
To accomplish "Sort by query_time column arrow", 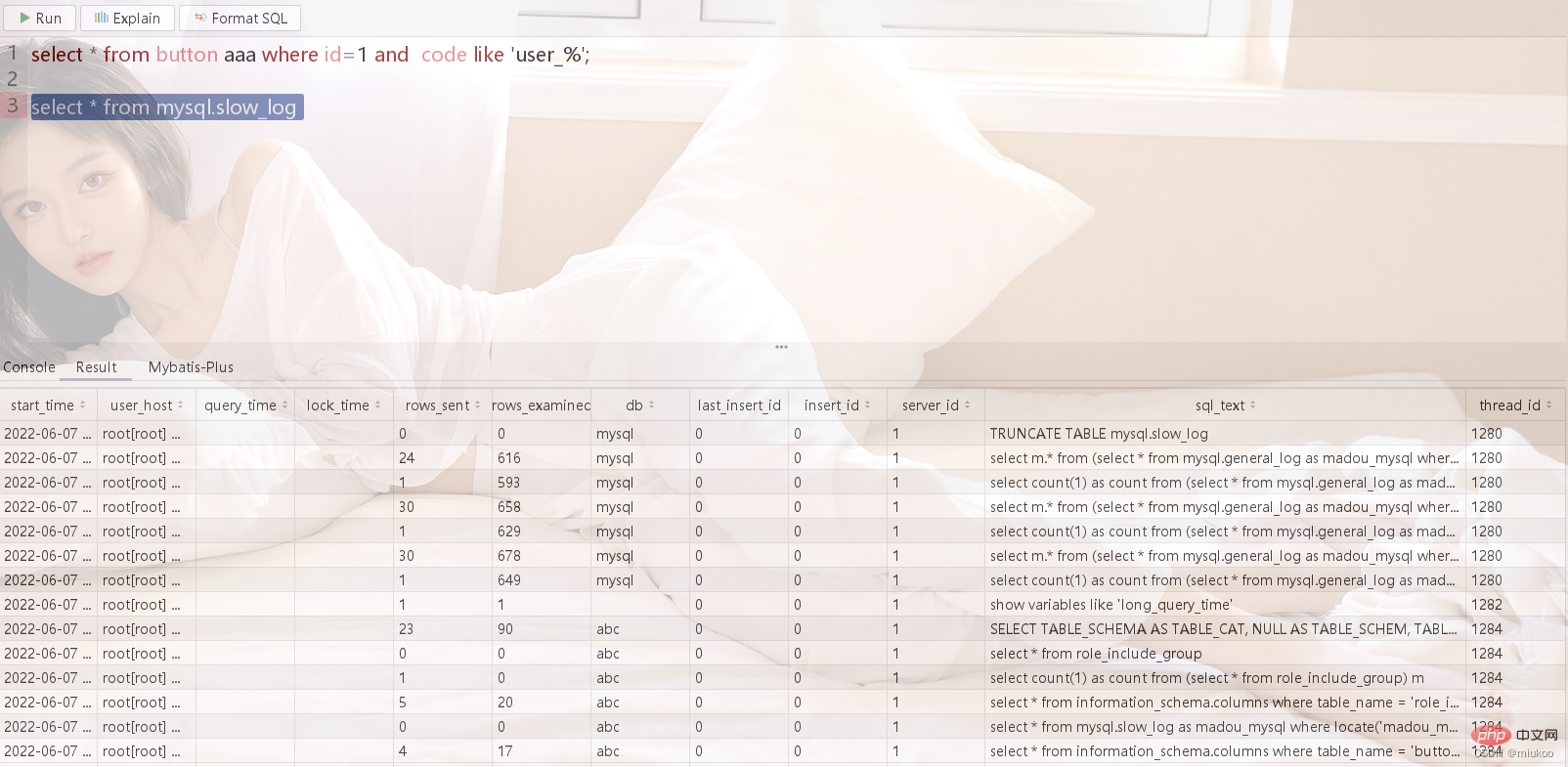I will click(x=284, y=405).
